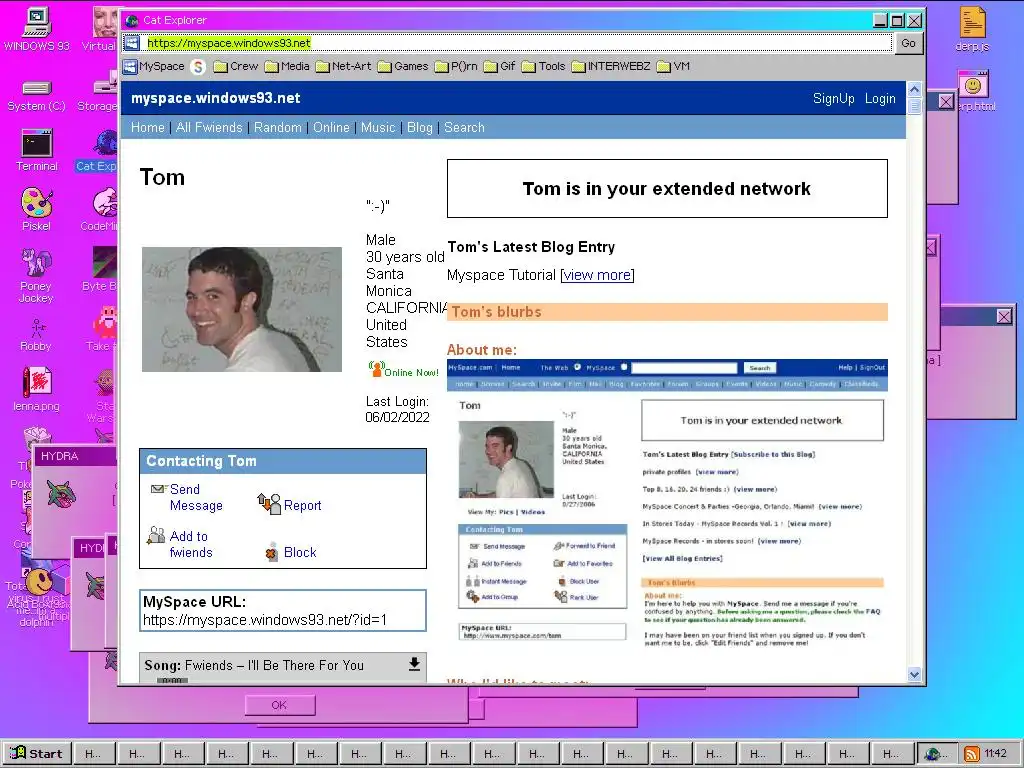Click the Report user icon
This screenshot has width=1024, height=768.
(x=268, y=504)
